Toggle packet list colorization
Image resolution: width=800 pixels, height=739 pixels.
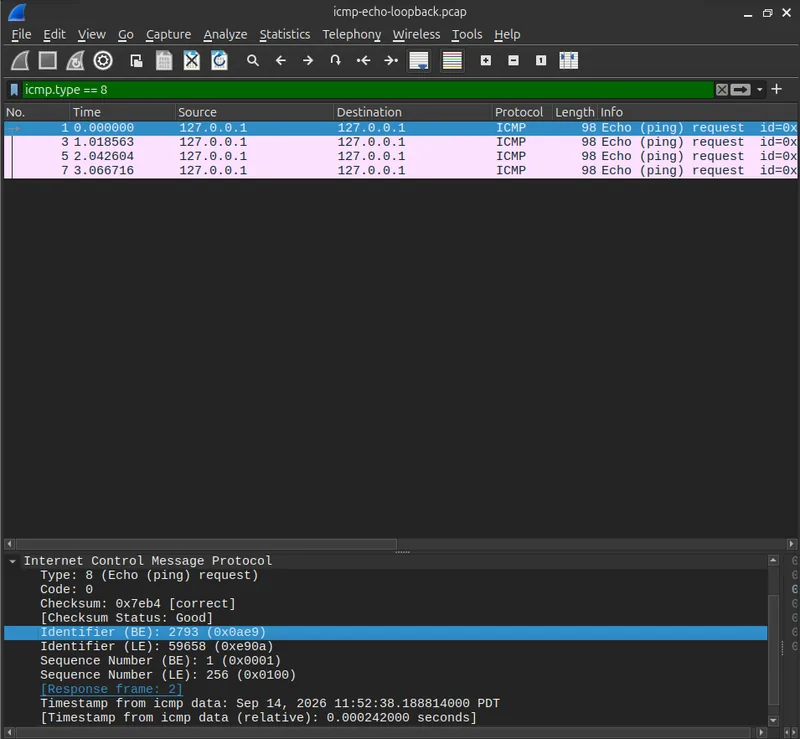pos(452,61)
